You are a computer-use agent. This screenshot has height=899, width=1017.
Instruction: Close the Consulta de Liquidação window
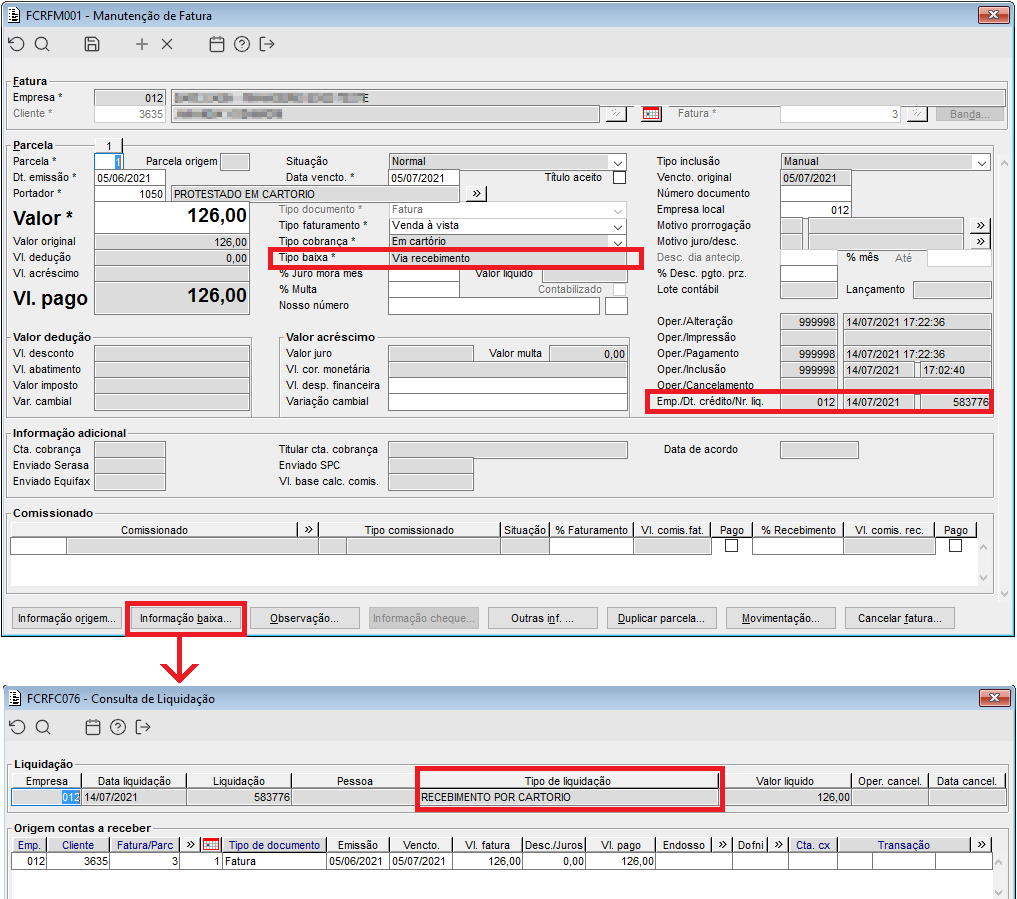[994, 698]
